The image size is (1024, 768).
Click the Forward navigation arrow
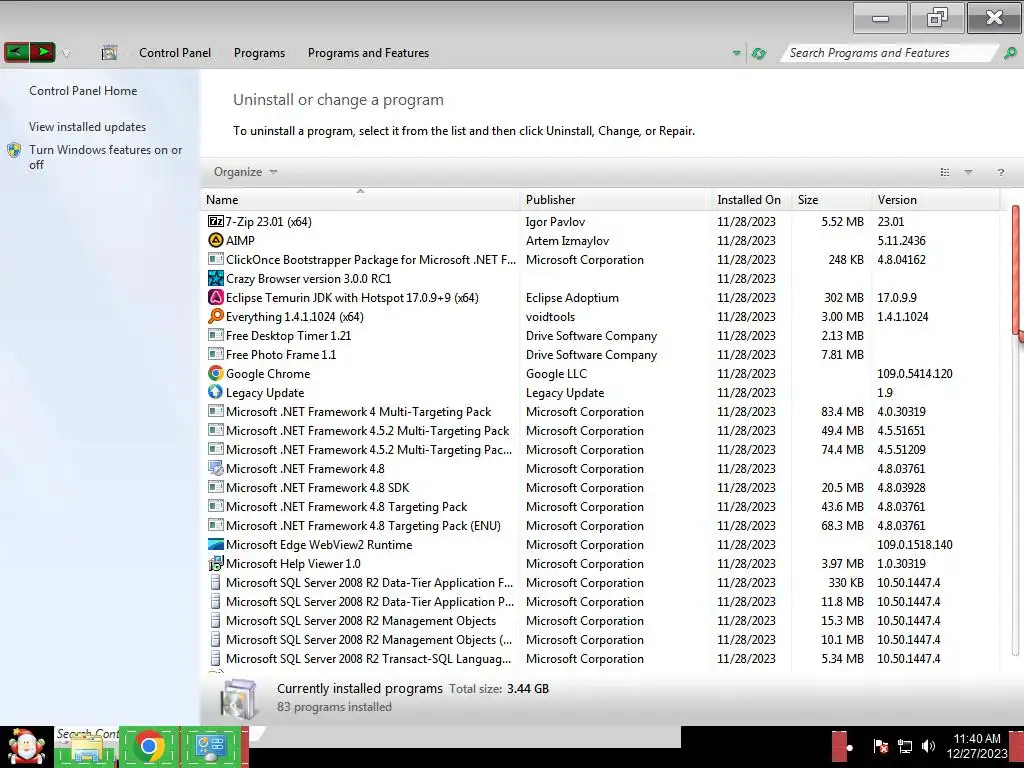coord(42,52)
